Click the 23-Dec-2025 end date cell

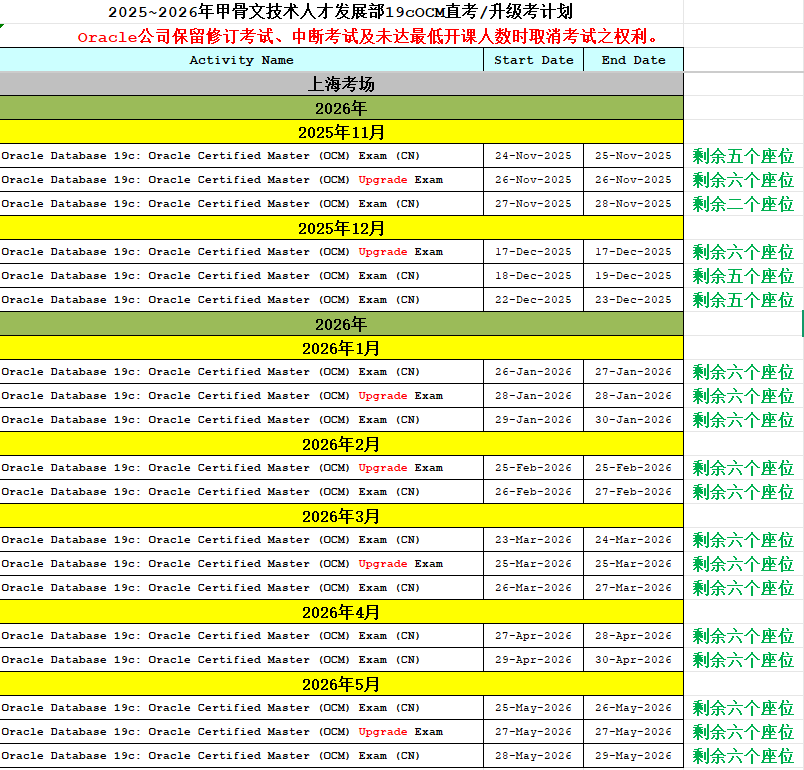pos(633,300)
